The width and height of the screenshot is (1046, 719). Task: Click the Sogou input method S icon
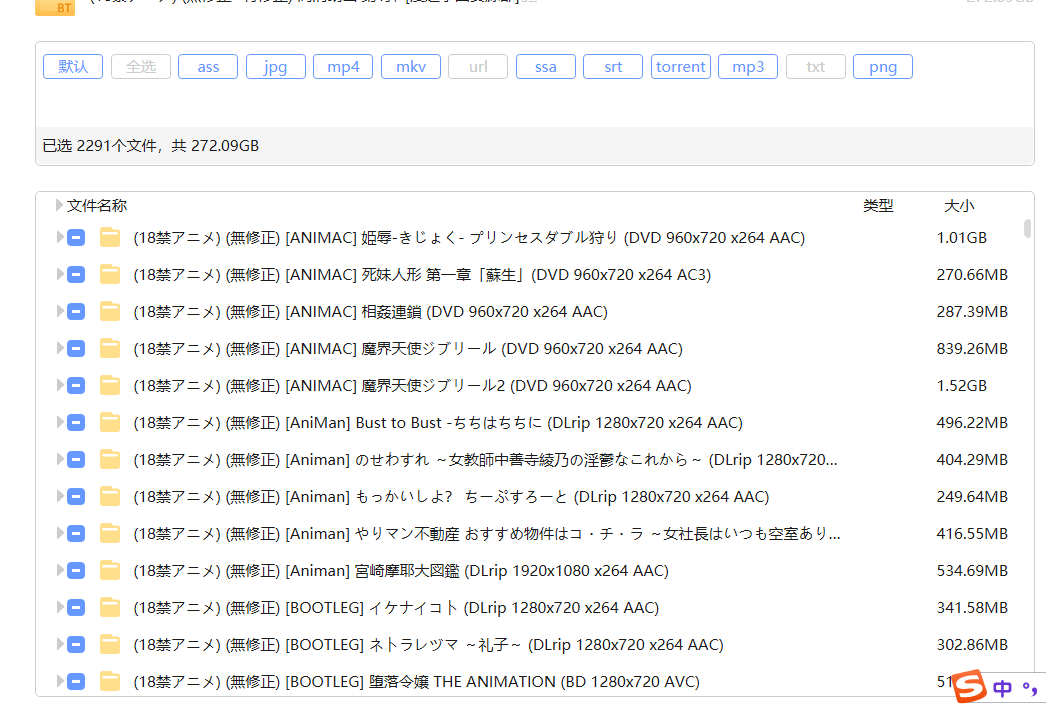(x=968, y=687)
